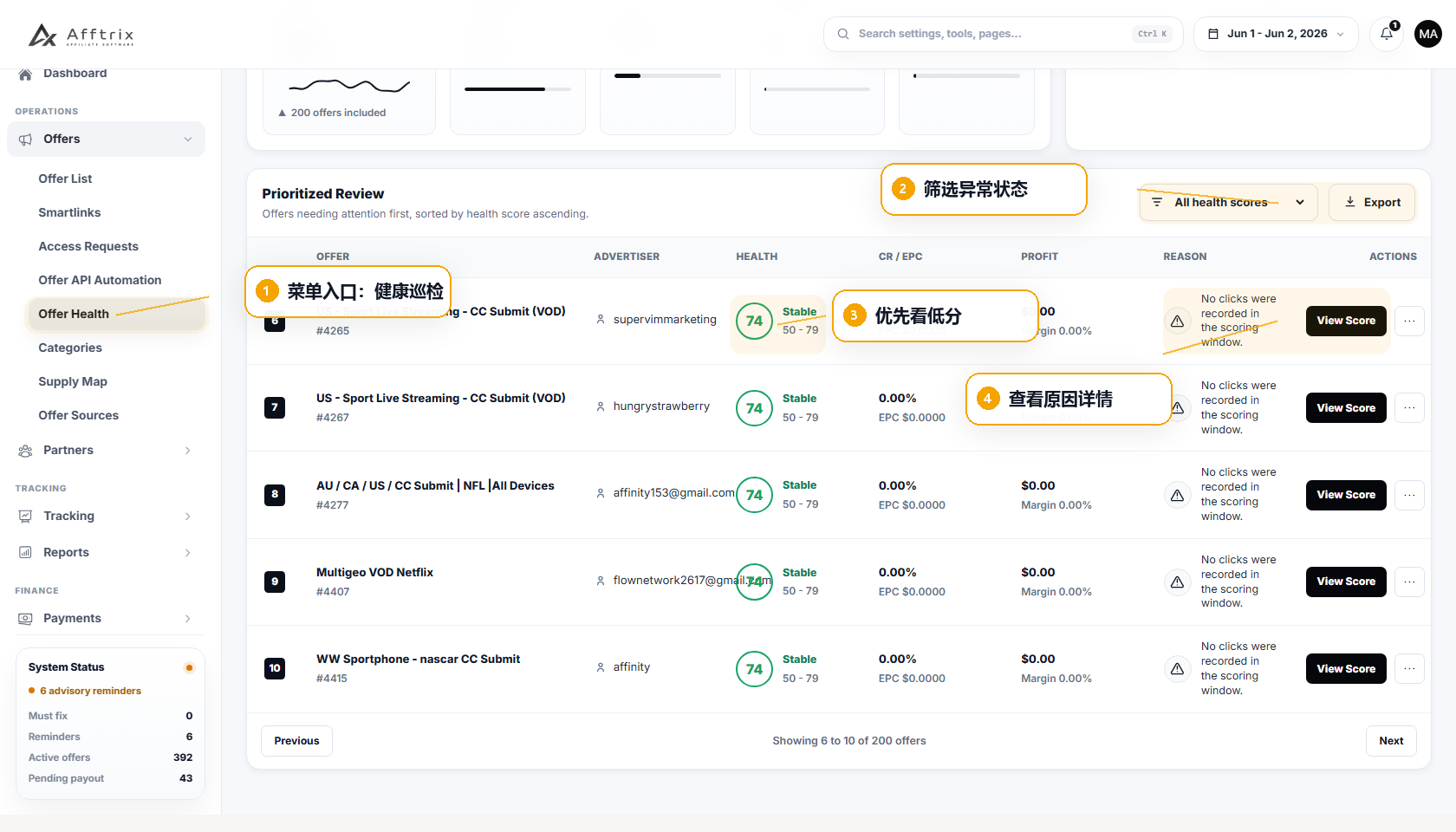Go to Next page of offers
The height and width of the screenshot is (832, 1456).
[x=1391, y=741]
